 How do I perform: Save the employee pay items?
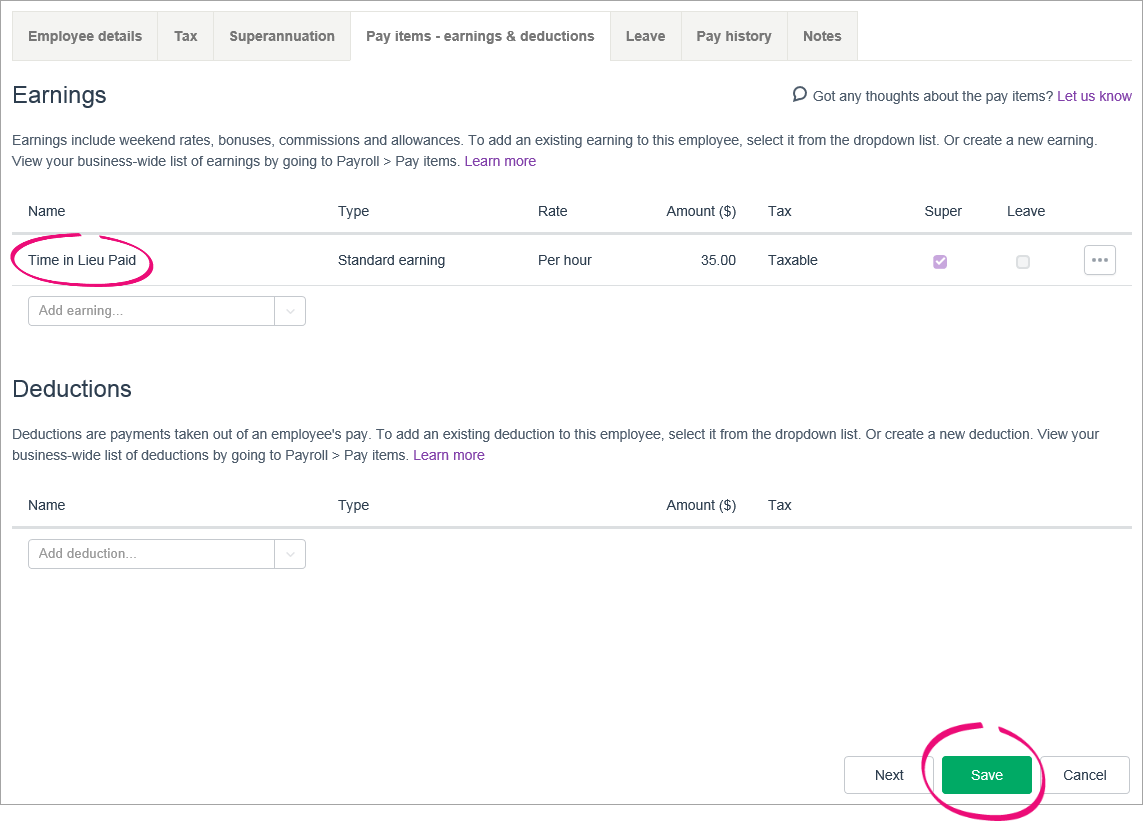[x=986, y=775]
